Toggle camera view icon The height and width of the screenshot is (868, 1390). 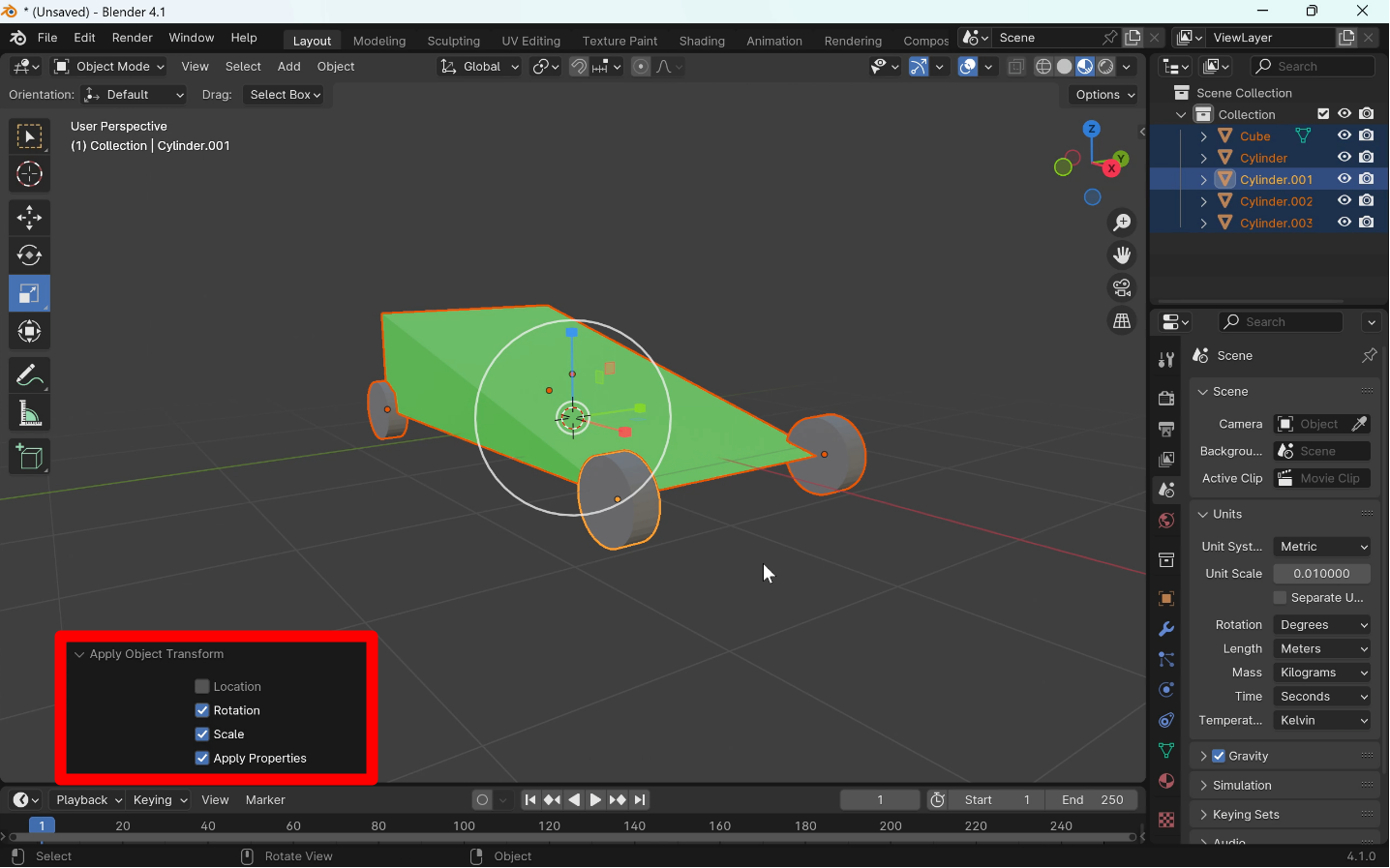point(1122,288)
